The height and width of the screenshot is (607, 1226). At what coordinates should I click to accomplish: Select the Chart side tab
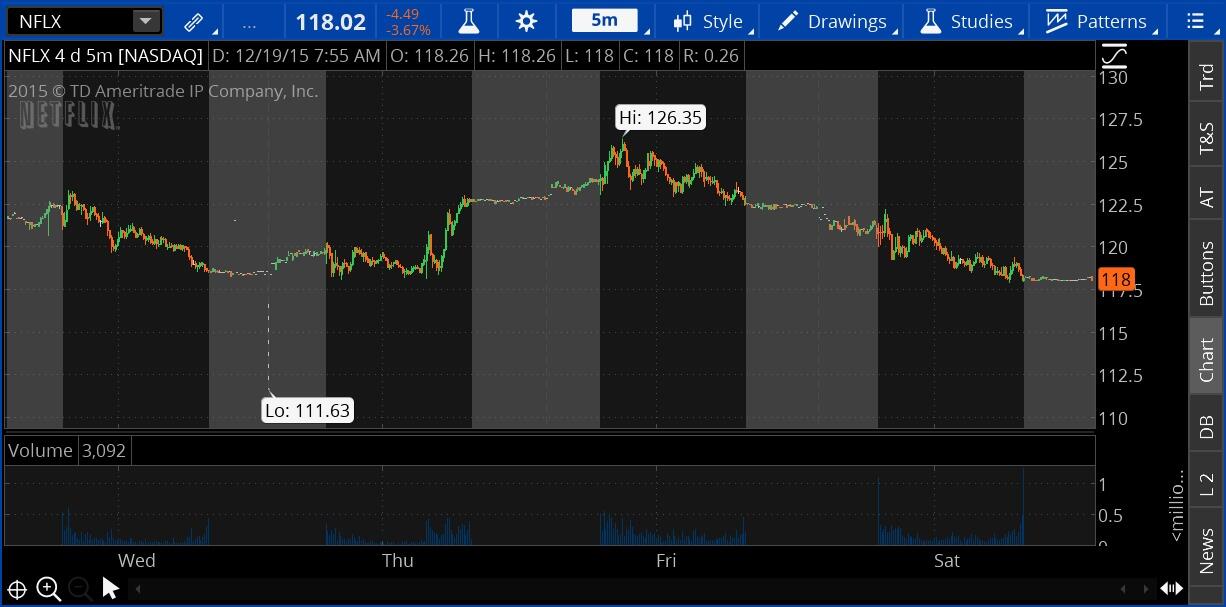tap(1207, 359)
